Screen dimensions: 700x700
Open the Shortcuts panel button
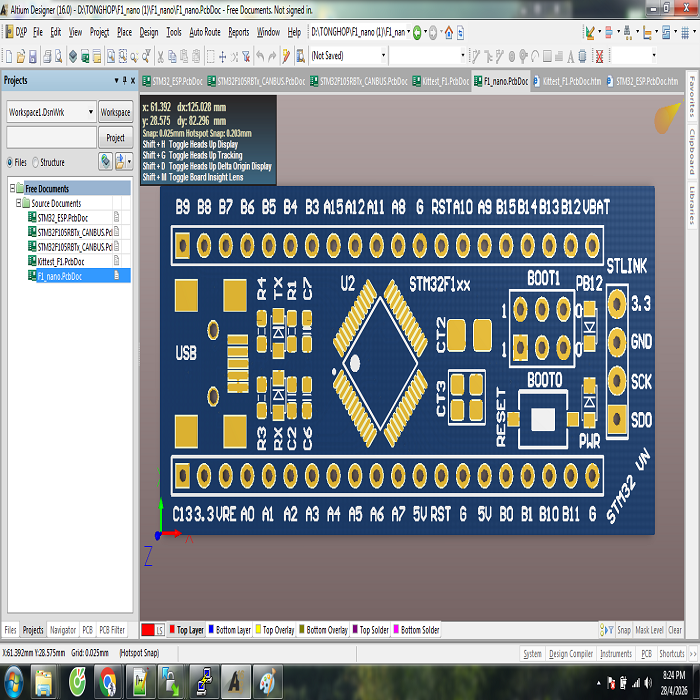671,654
